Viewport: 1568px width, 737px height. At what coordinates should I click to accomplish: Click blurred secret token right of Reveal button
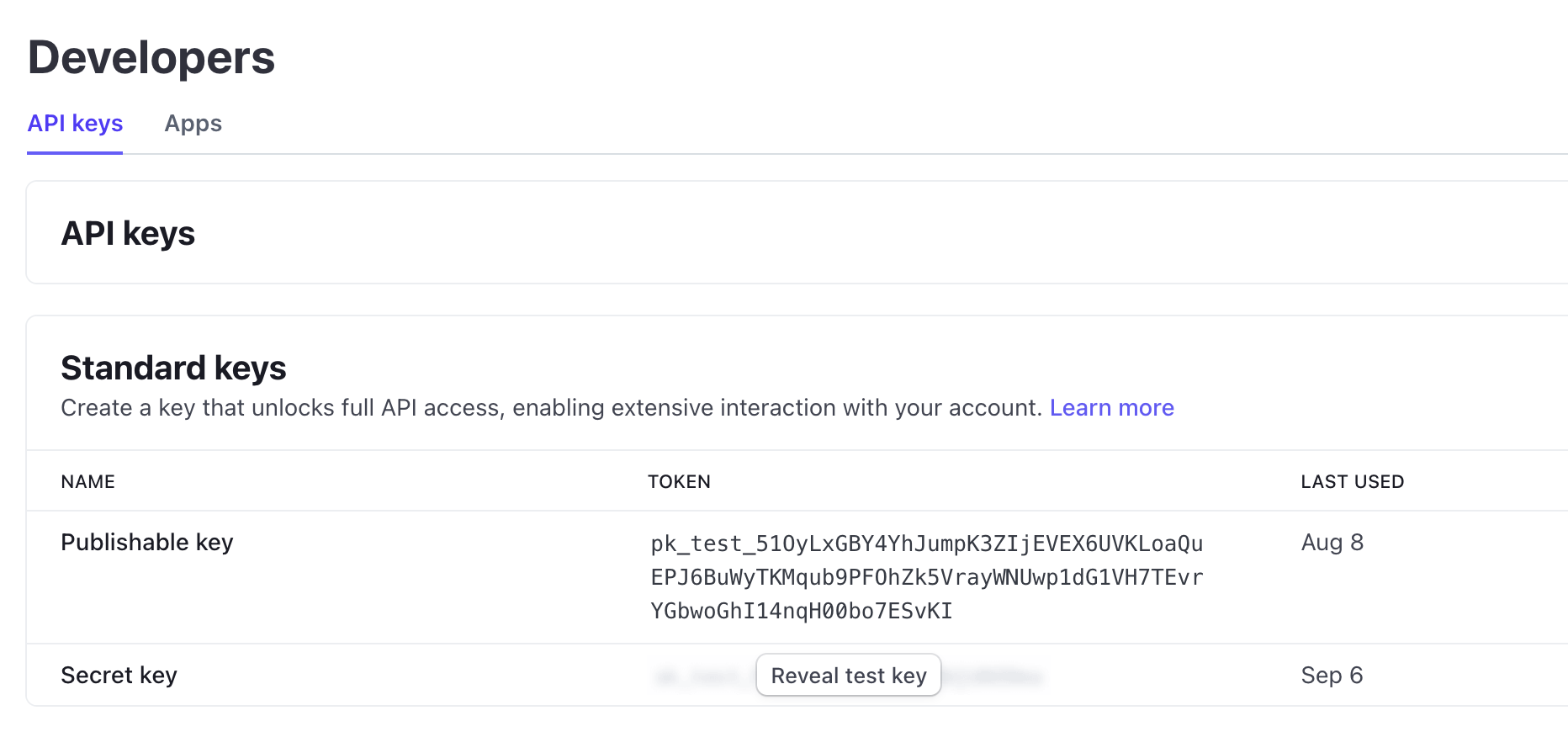[993, 676]
